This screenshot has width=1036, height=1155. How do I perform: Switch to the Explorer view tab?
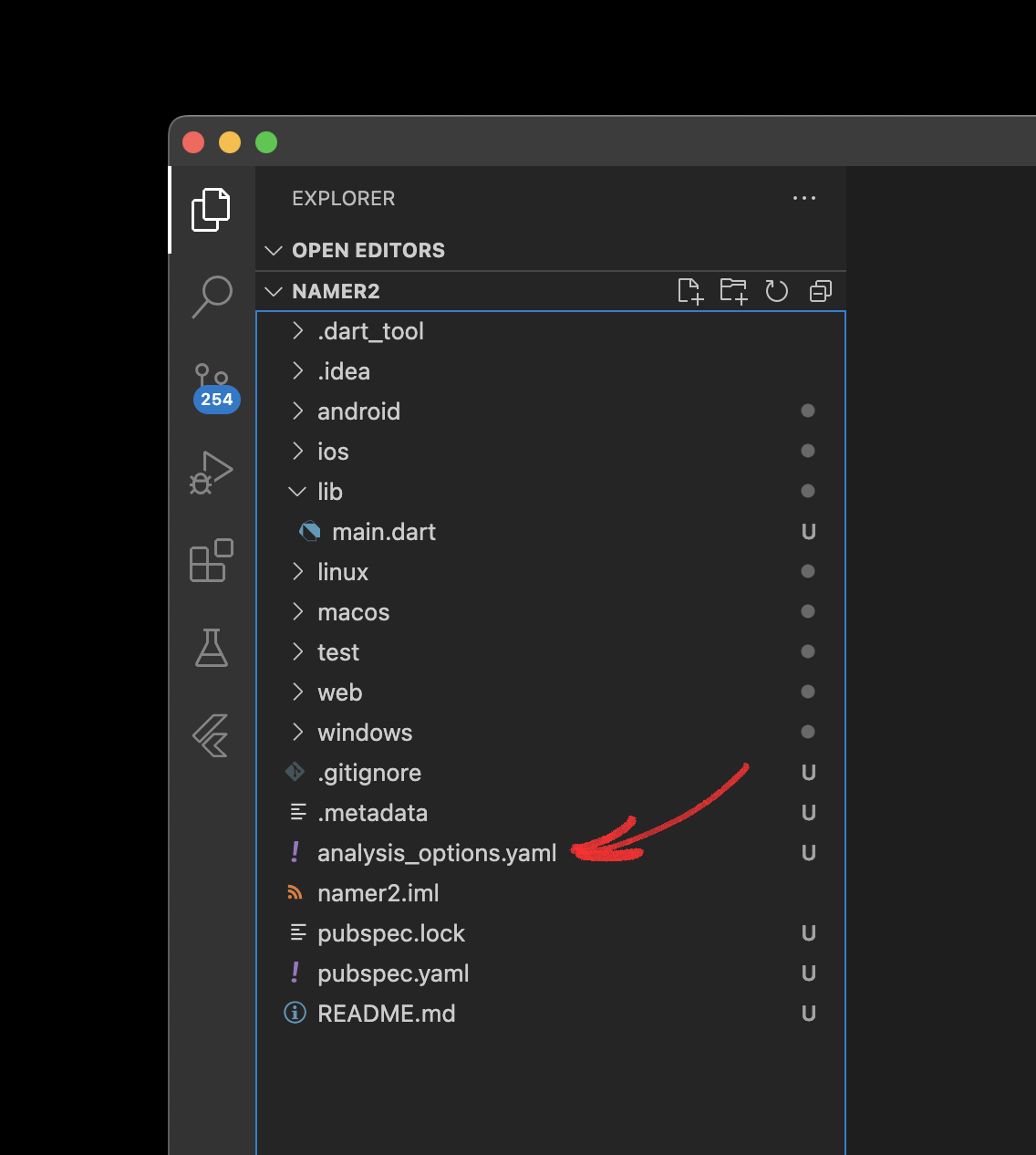click(x=212, y=209)
